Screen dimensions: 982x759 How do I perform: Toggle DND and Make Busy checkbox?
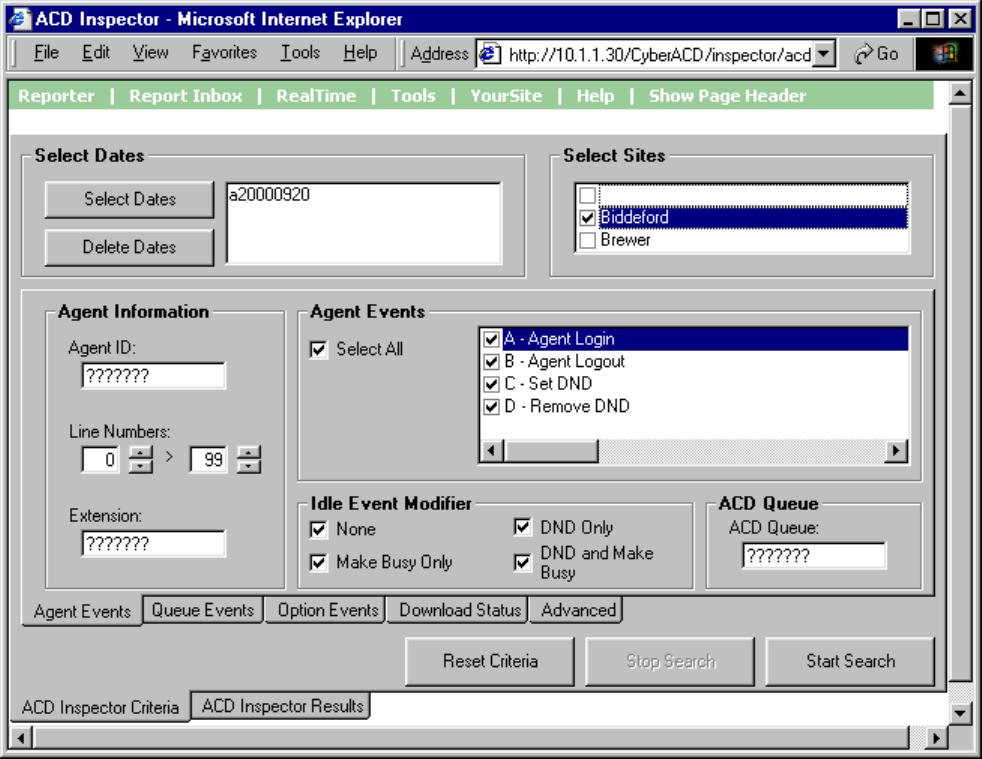tap(523, 562)
